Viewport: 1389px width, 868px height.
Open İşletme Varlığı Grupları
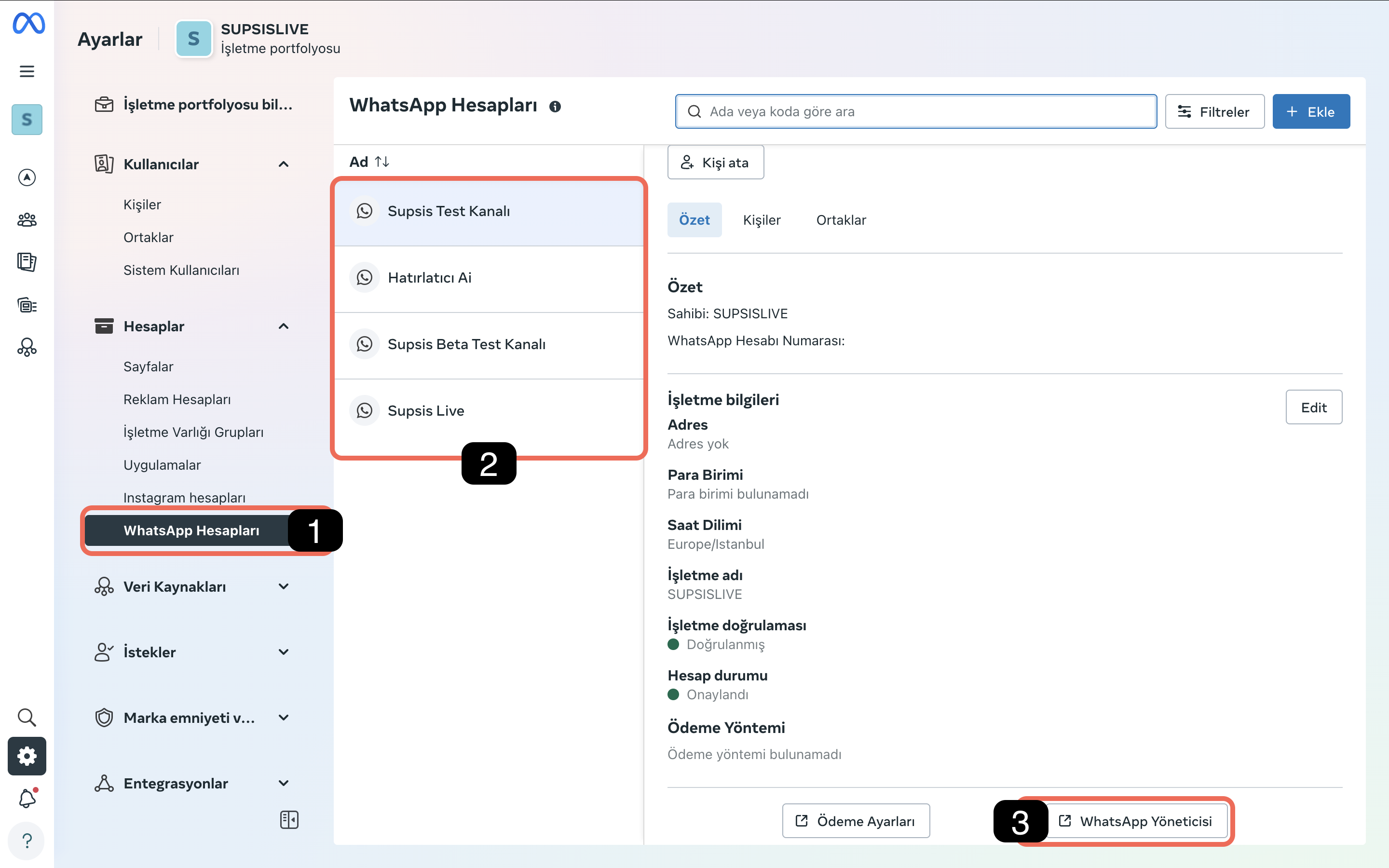(193, 432)
